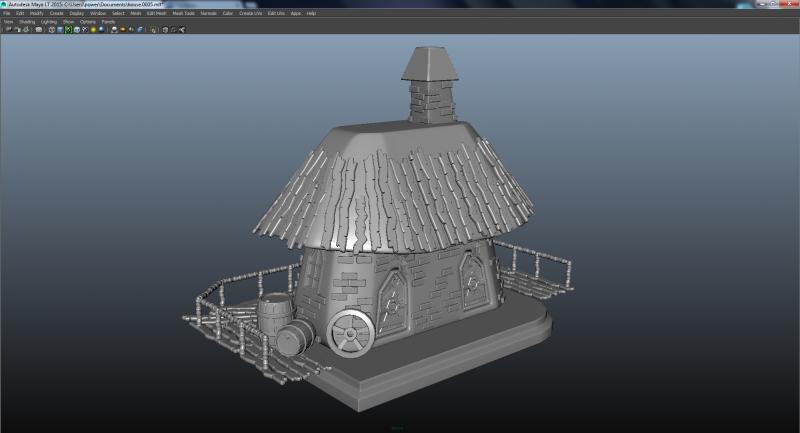
Task: Open the Help menu
Action: click(311, 13)
